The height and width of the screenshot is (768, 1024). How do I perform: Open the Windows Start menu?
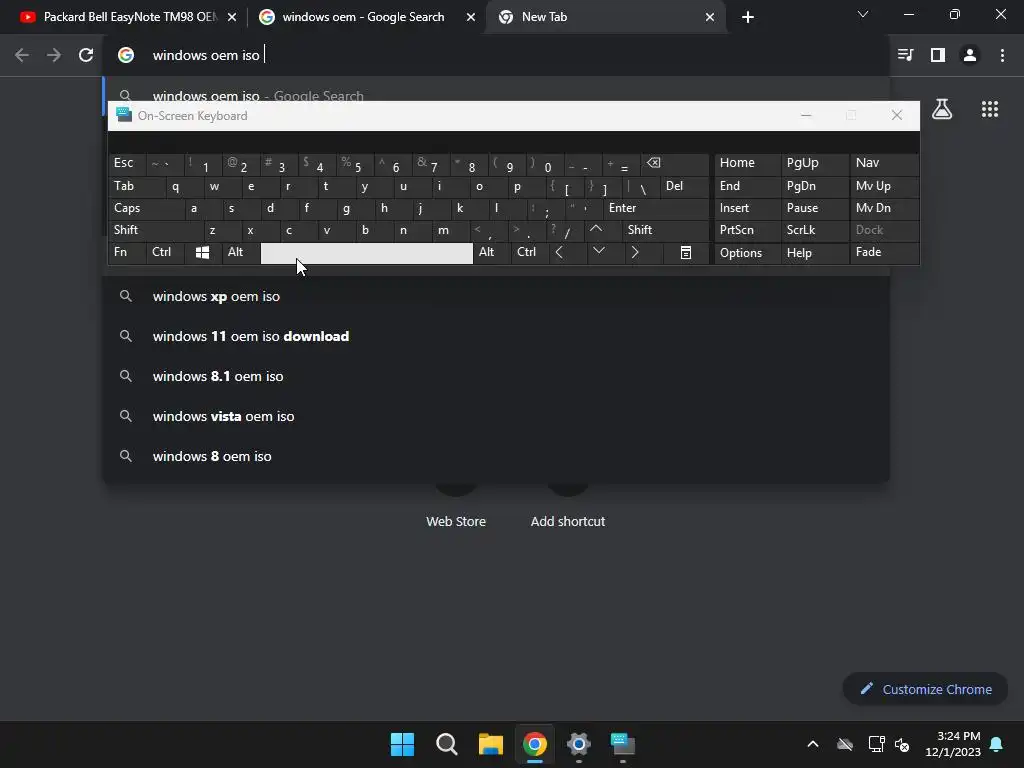tap(402, 744)
